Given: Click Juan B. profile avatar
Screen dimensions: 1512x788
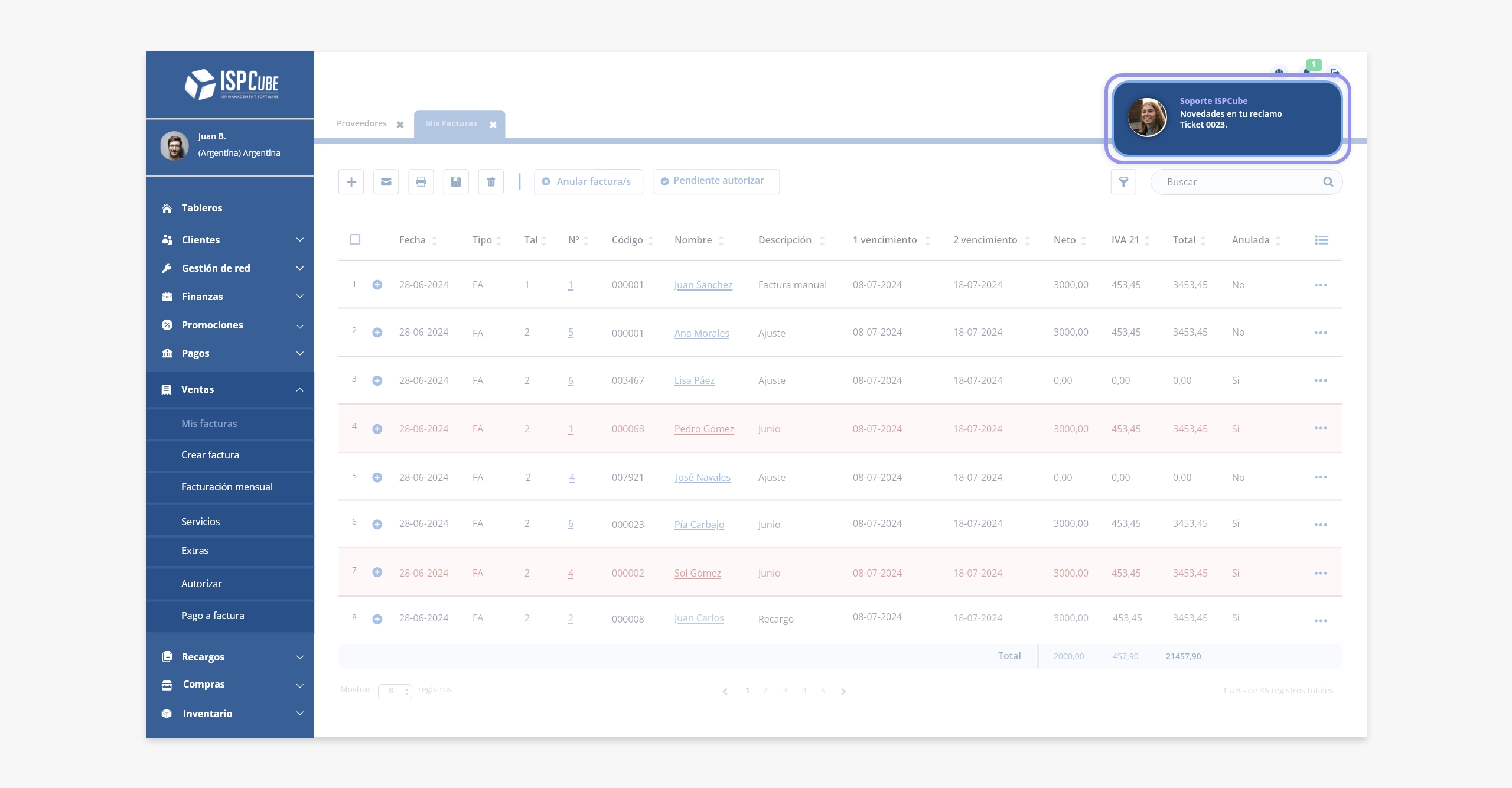Looking at the screenshot, I should point(174,146).
